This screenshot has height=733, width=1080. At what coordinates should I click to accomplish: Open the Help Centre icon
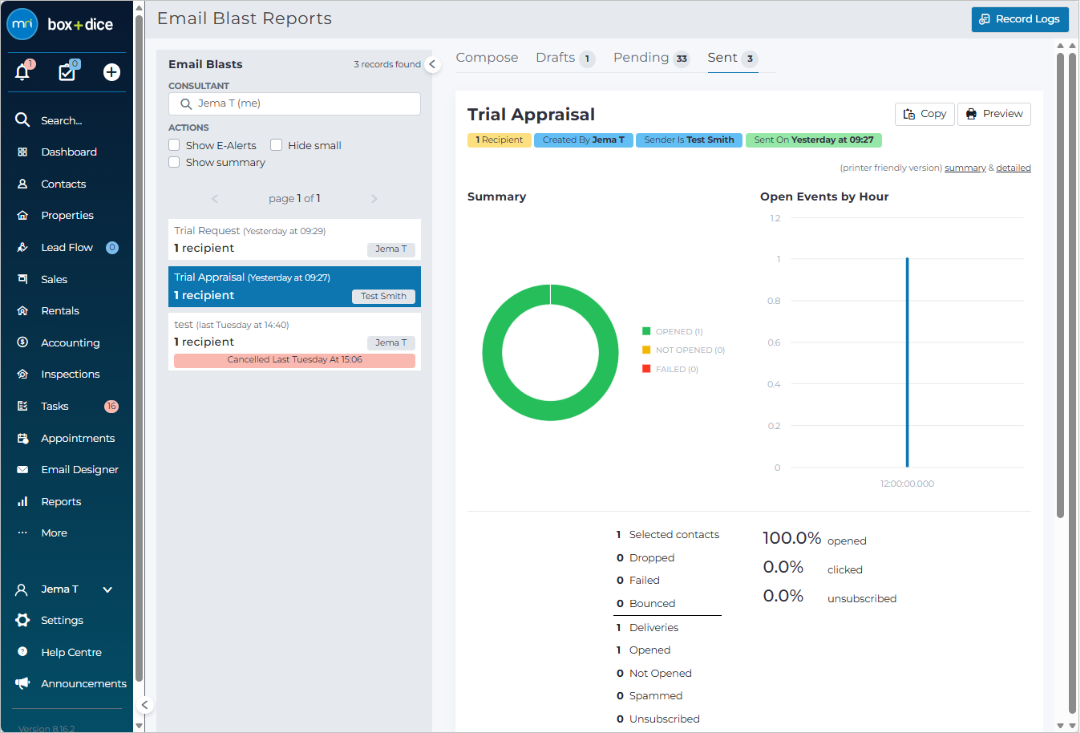(23, 652)
